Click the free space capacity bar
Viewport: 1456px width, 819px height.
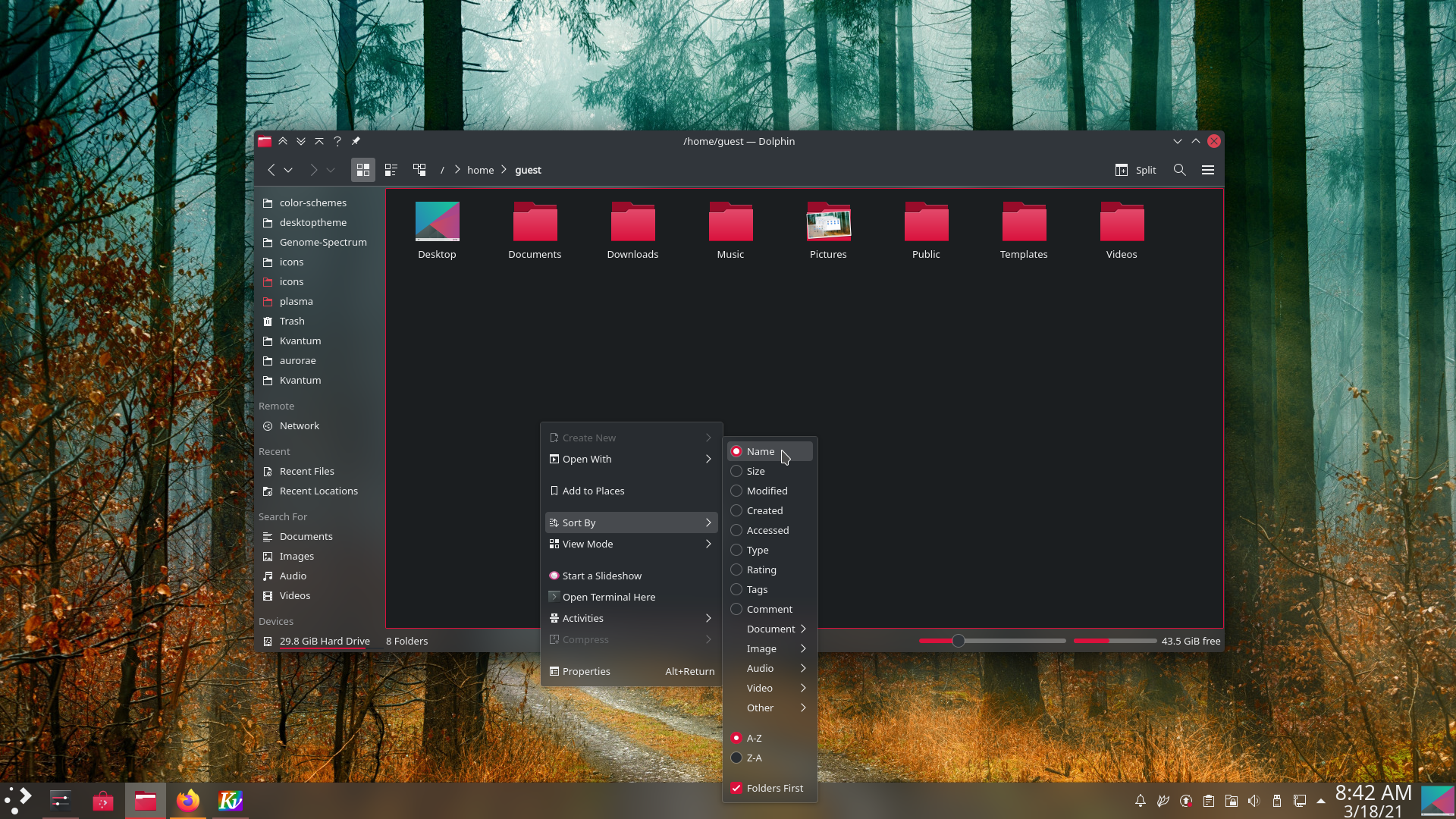pos(1115,641)
